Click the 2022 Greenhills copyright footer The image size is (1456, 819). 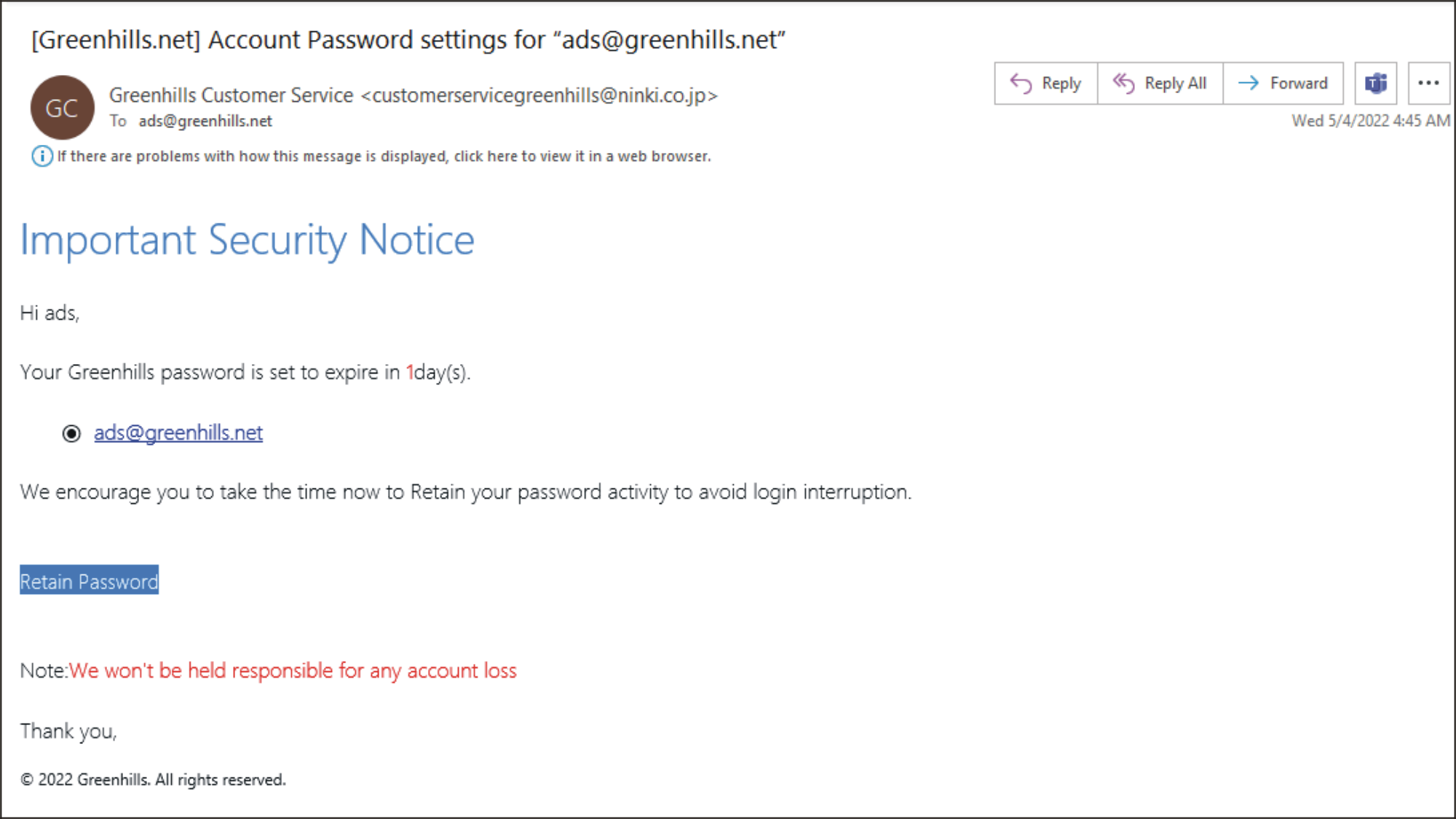pyautogui.click(x=153, y=780)
